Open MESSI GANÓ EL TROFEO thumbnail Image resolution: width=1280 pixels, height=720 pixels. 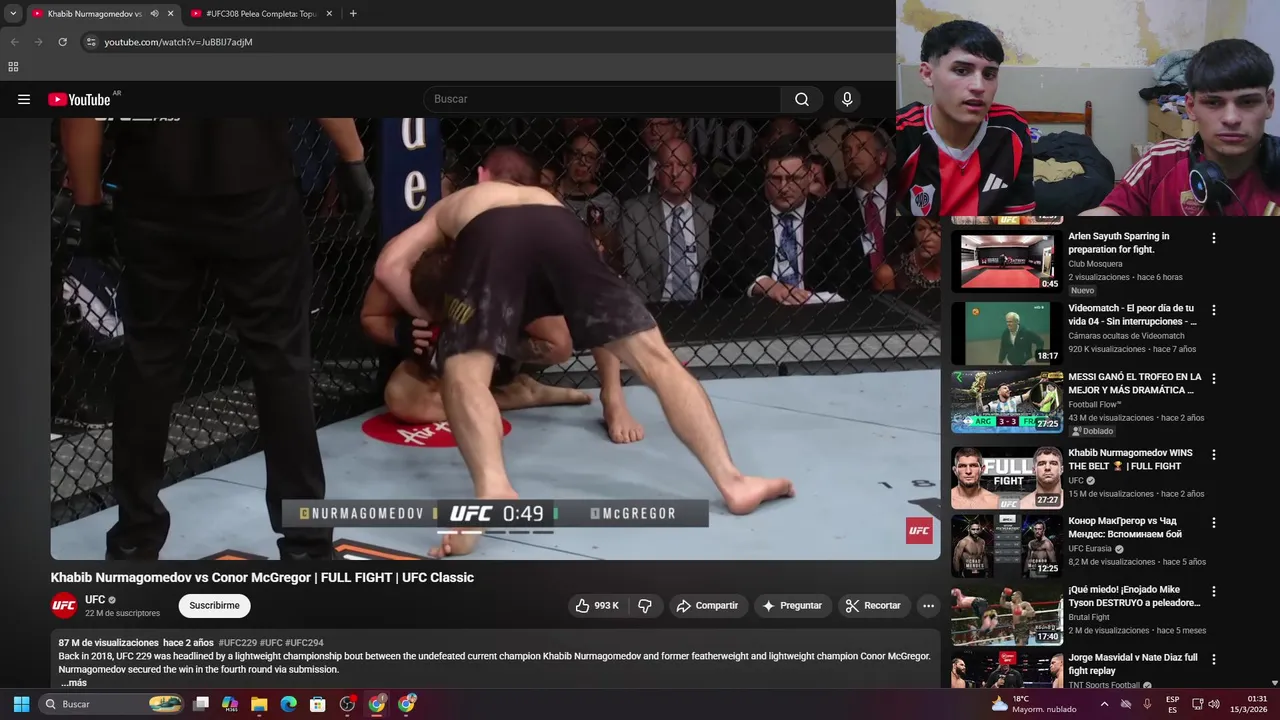click(1007, 401)
